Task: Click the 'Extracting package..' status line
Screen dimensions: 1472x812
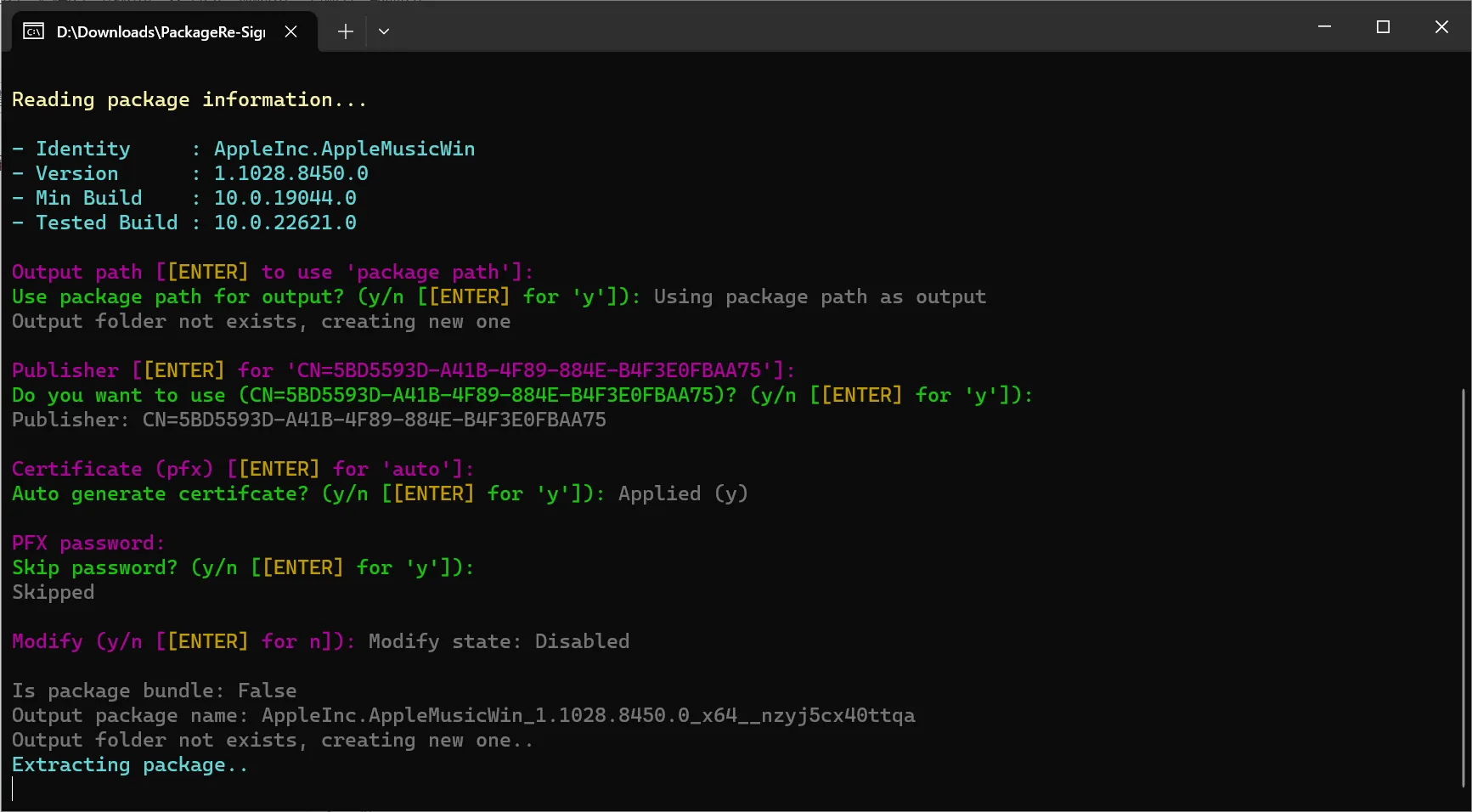Action: coord(130,764)
